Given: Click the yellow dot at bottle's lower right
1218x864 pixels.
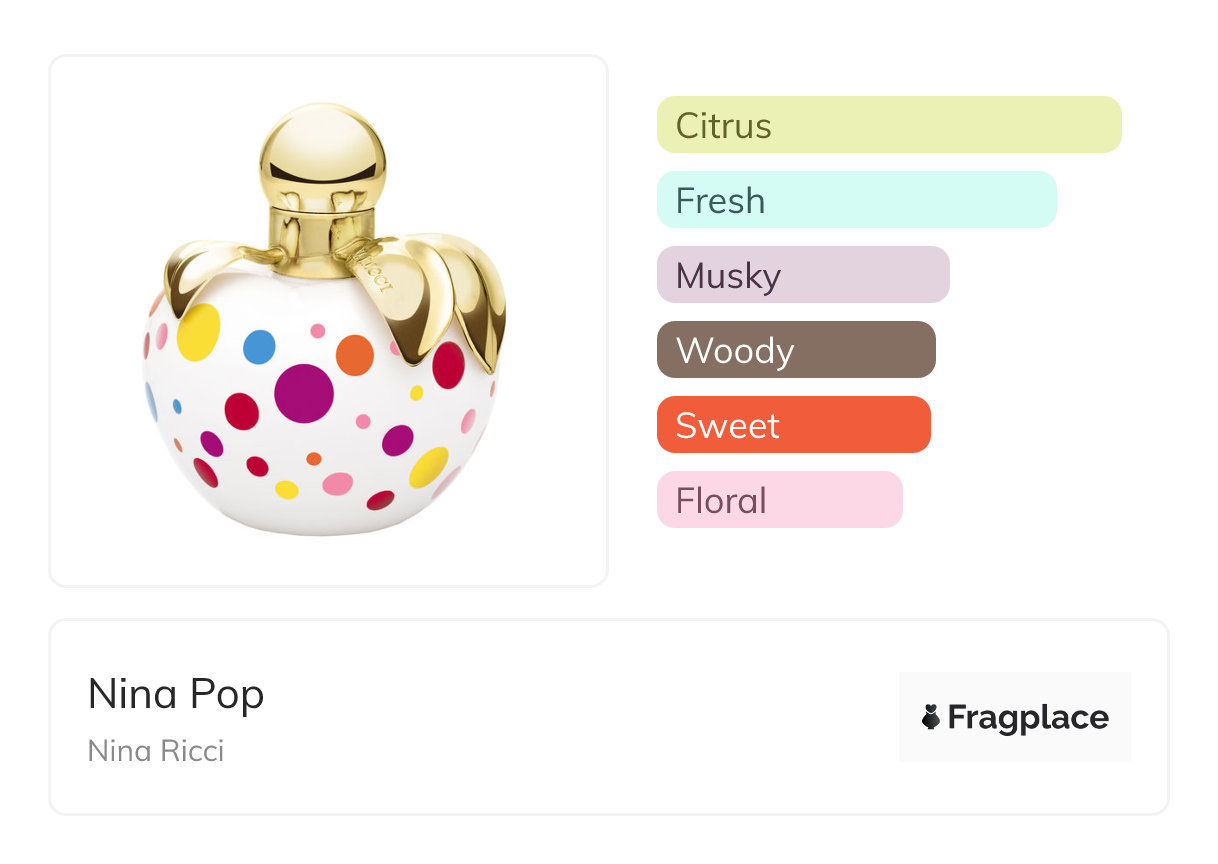Looking at the screenshot, I should click(429, 467).
